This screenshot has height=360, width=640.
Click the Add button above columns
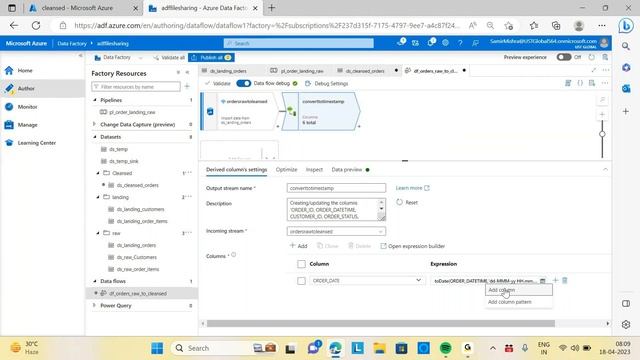click(x=298, y=246)
